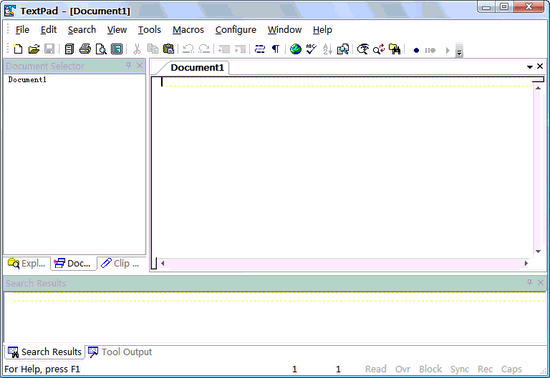Click the View in Web Browser globe icon
Image resolution: width=550 pixels, height=378 pixels.
pyautogui.click(x=296, y=49)
